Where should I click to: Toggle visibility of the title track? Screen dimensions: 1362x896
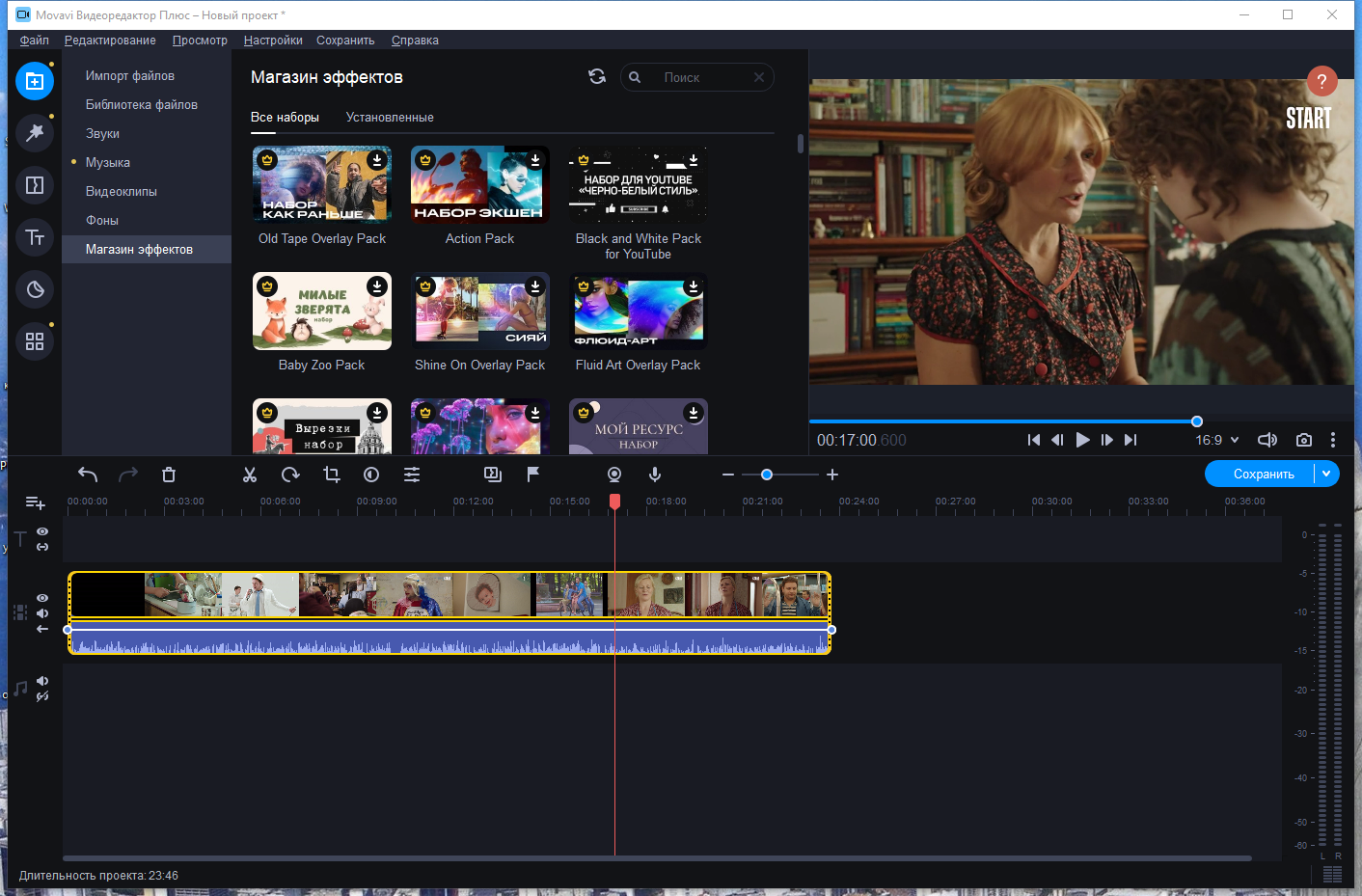click(42, 531)
